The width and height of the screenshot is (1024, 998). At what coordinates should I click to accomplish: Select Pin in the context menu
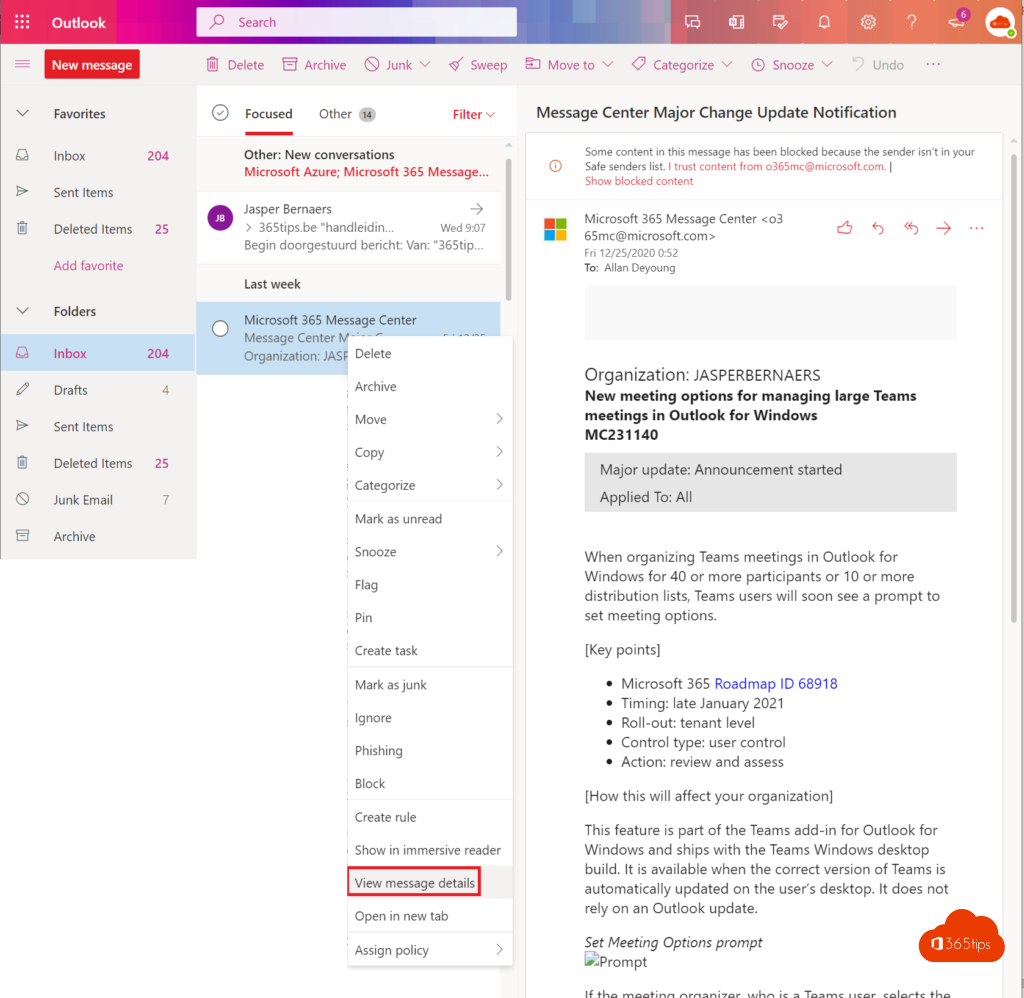coord(430,617)
